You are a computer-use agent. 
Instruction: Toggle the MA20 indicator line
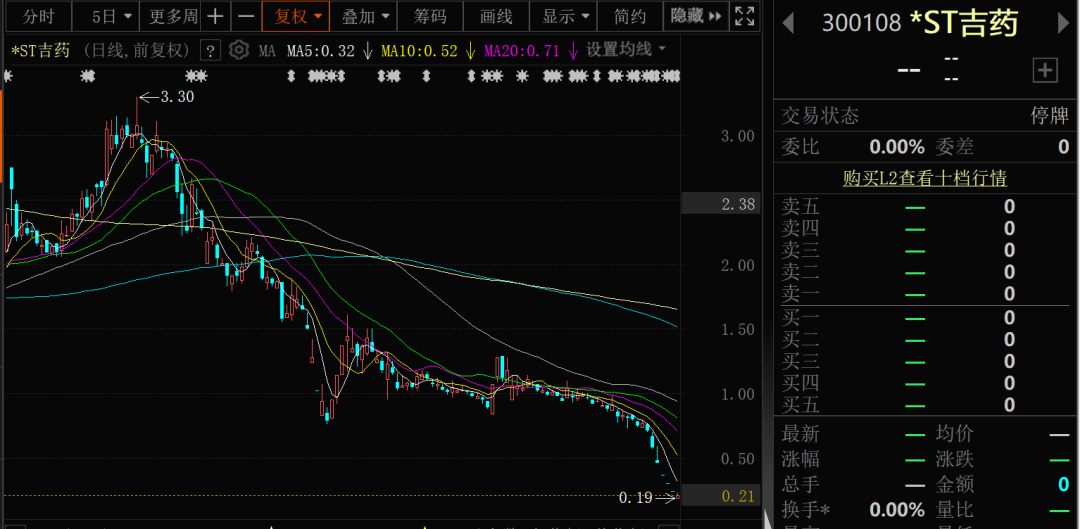(x=521, y=50)
